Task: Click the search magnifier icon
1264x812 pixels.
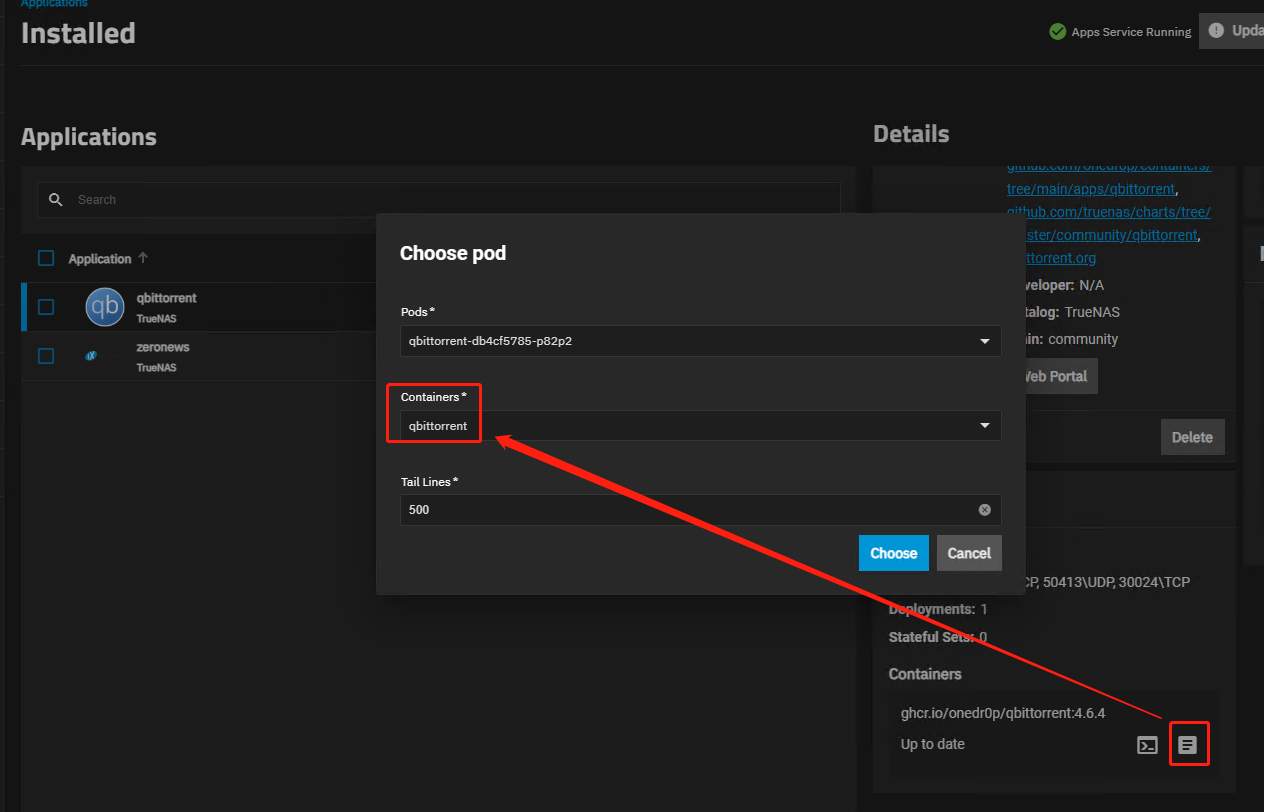Action: (x=56, y=199)
